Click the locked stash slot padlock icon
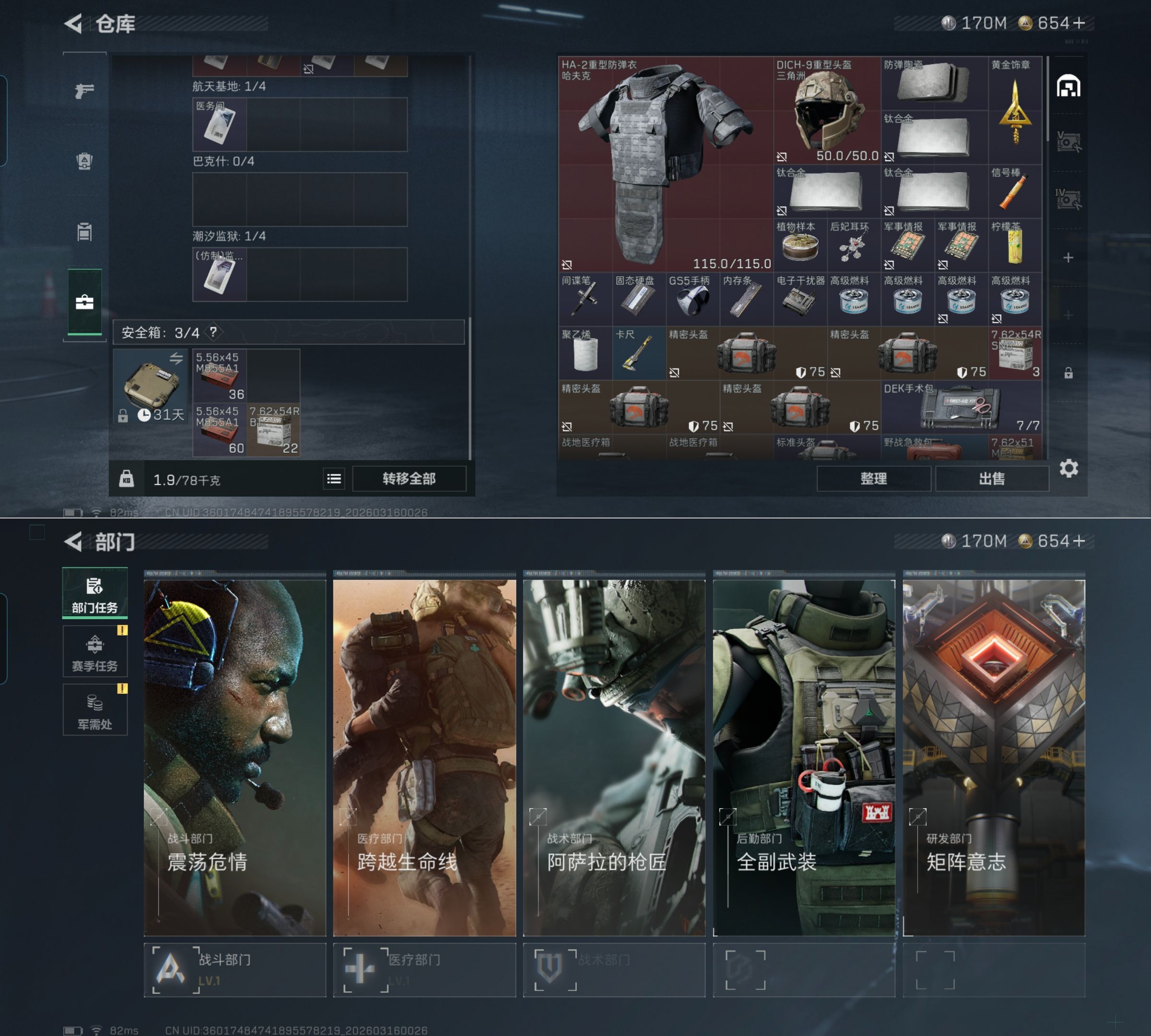Screen dimensions: 1151x1036 (x=1068, y=373)
